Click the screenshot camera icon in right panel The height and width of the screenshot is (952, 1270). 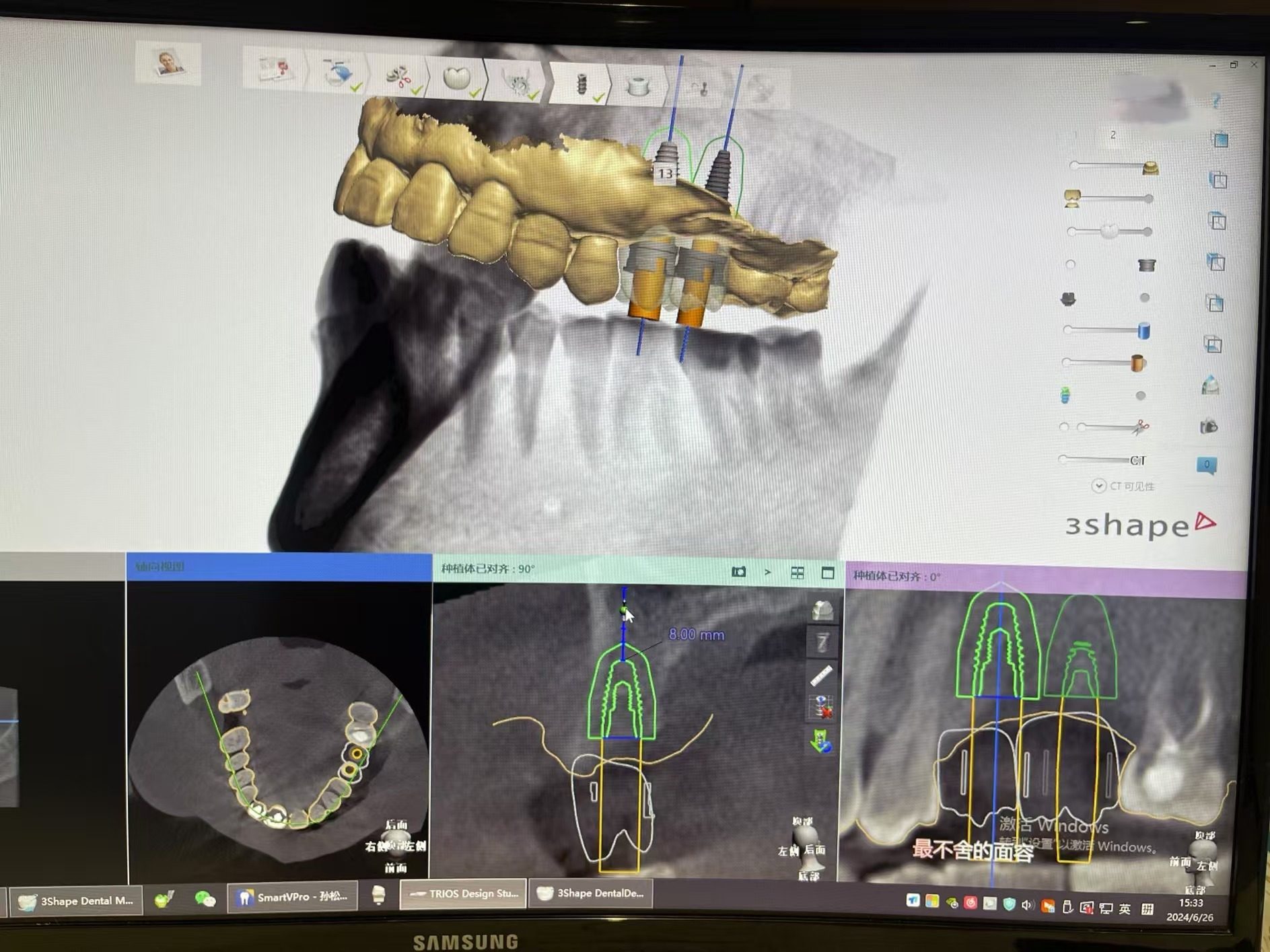(1209, 427)
